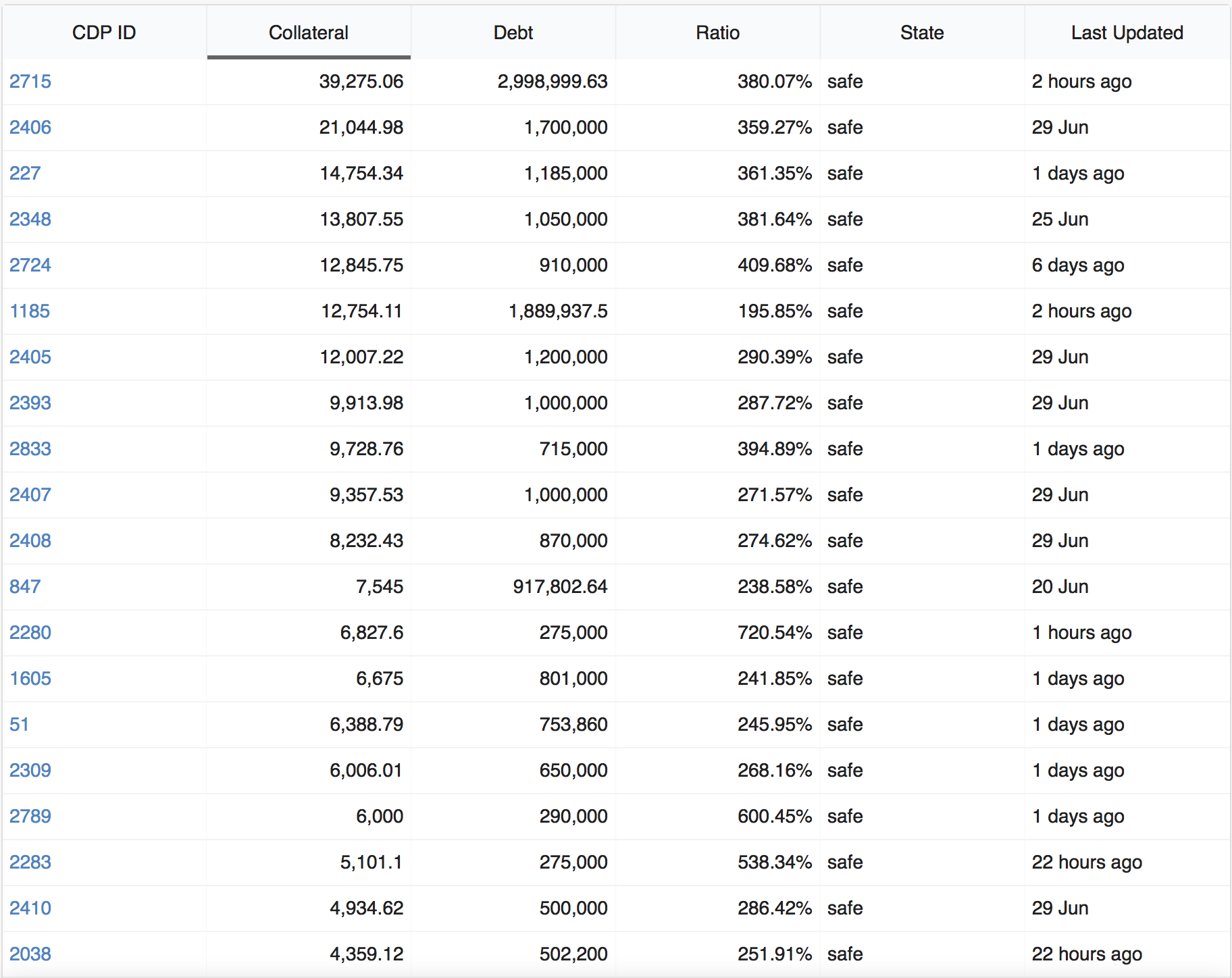Open CDP 2393 link

coord(30,403)
